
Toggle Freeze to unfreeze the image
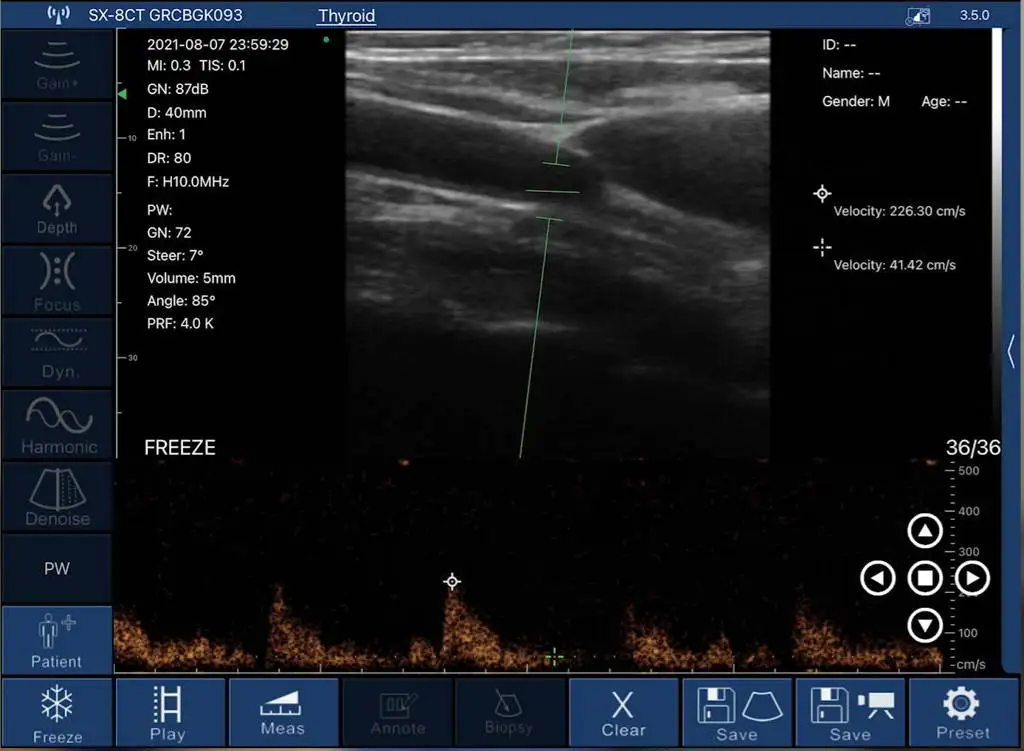pos(57,711)
